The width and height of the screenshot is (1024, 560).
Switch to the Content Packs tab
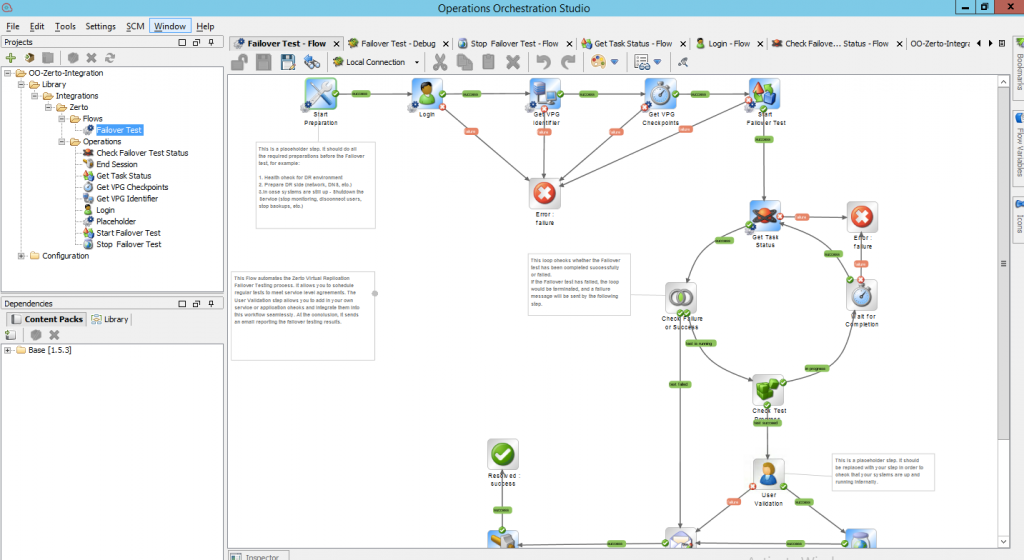click(47, 319)
